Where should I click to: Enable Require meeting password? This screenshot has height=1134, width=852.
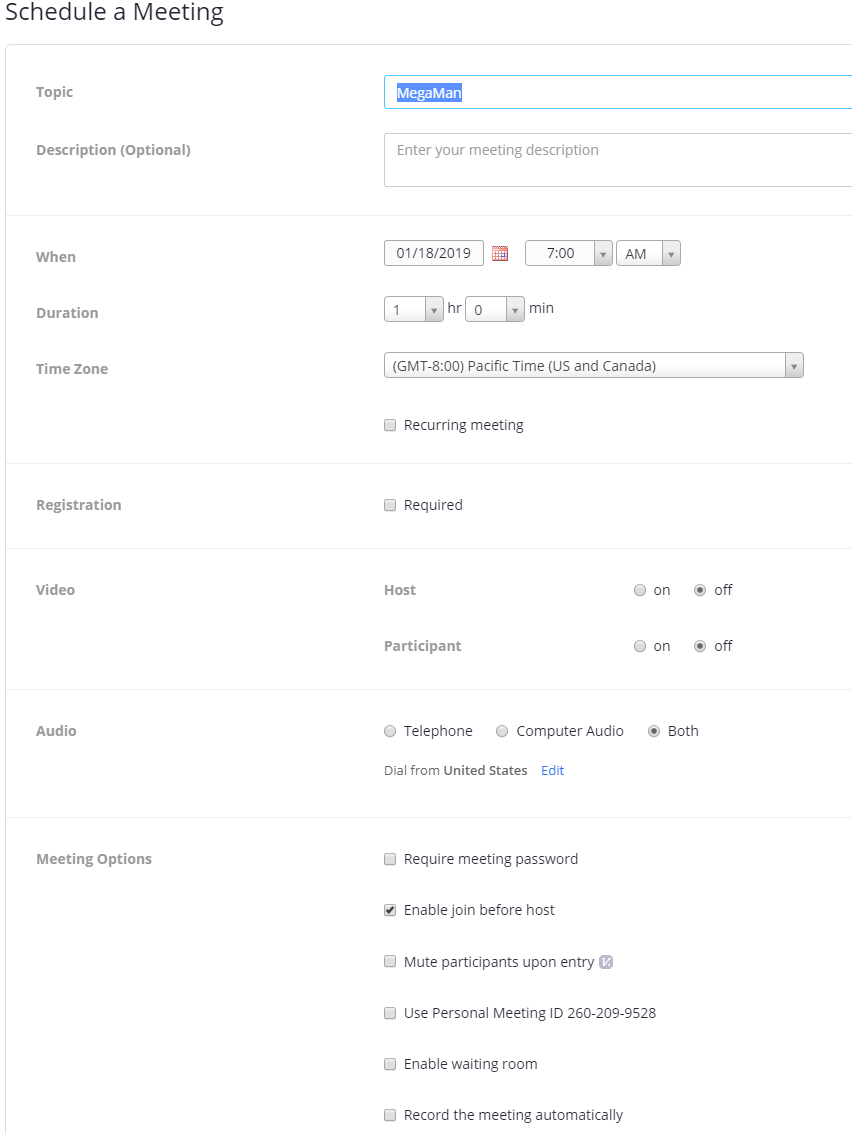coord(390,859)
